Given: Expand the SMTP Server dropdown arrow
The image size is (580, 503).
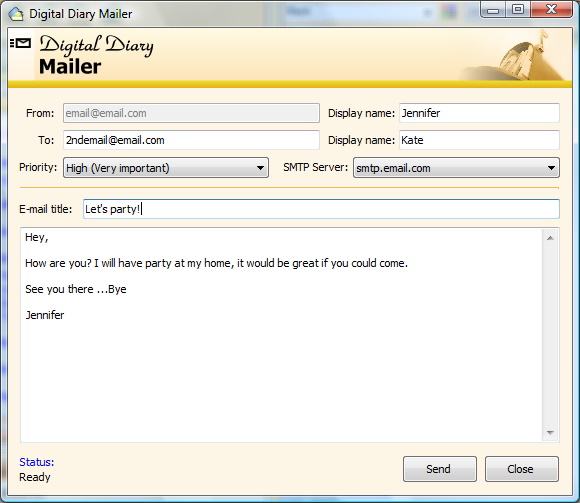Looking at the screenshot, I should click(551, 168).
